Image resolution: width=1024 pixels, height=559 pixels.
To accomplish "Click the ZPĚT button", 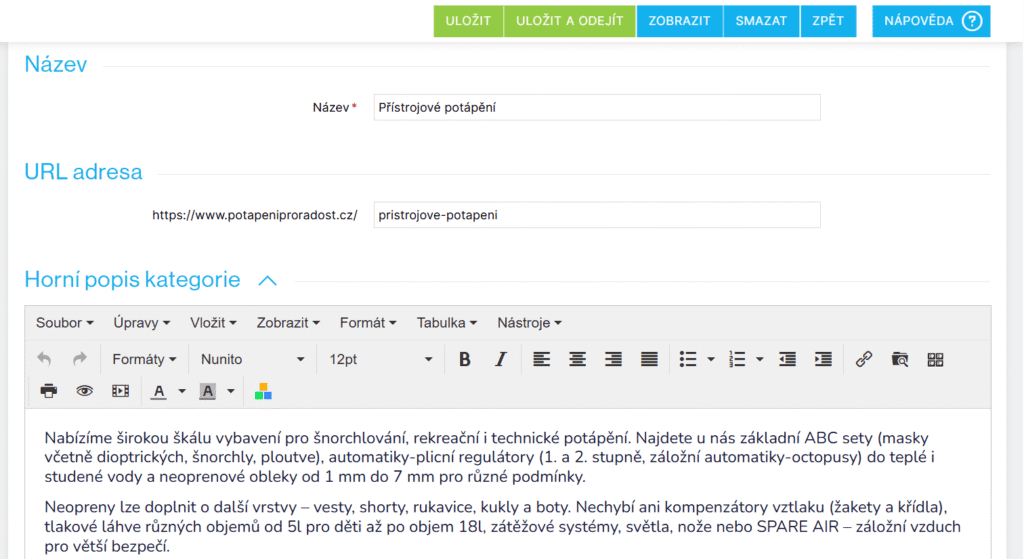I will click(828, 21).
